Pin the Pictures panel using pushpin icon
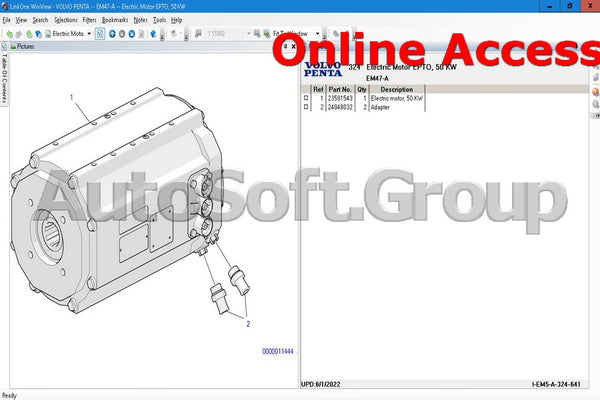 tap(284, 46)
